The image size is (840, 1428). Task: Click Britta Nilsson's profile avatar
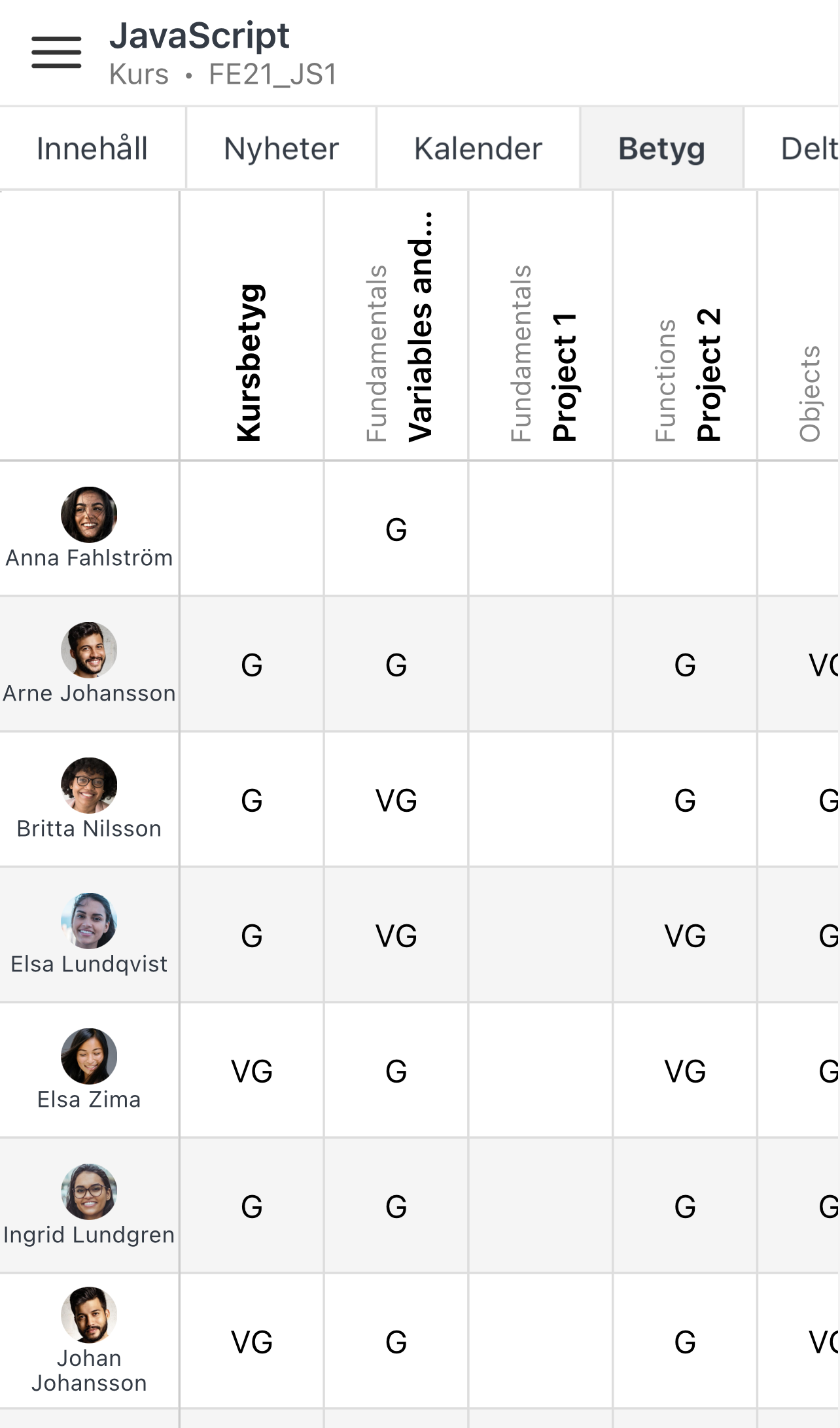[x=89, y=786]
